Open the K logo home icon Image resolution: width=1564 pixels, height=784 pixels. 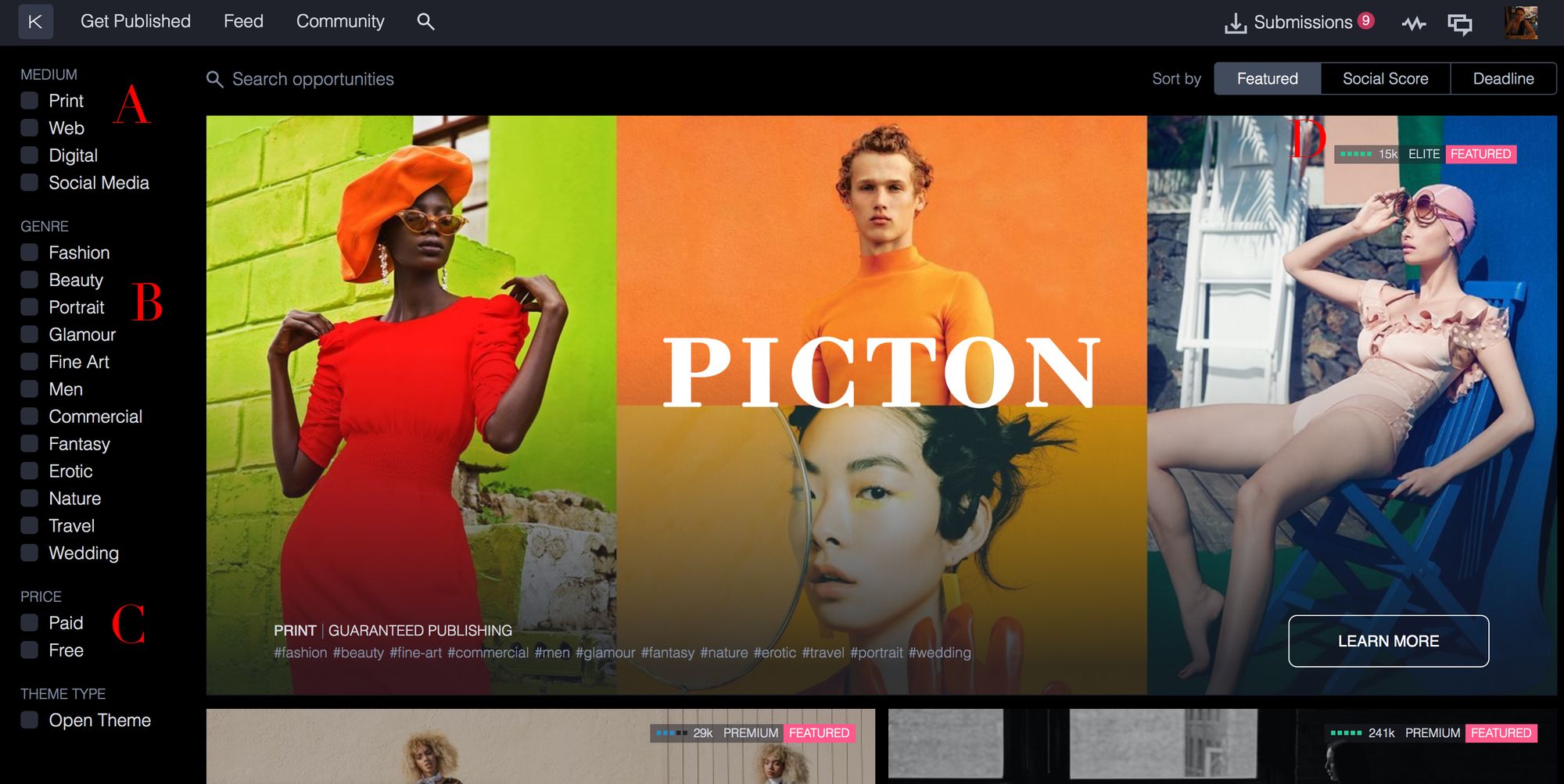(35, 22)
